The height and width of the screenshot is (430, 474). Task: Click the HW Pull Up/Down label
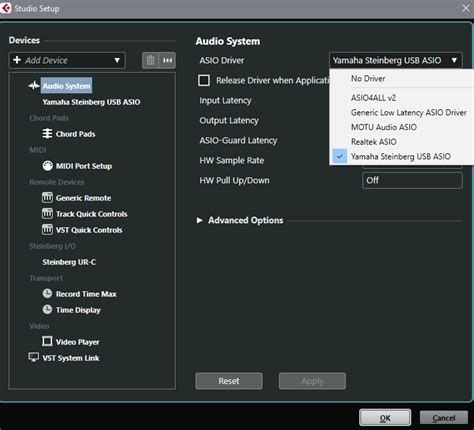(234, 180)
